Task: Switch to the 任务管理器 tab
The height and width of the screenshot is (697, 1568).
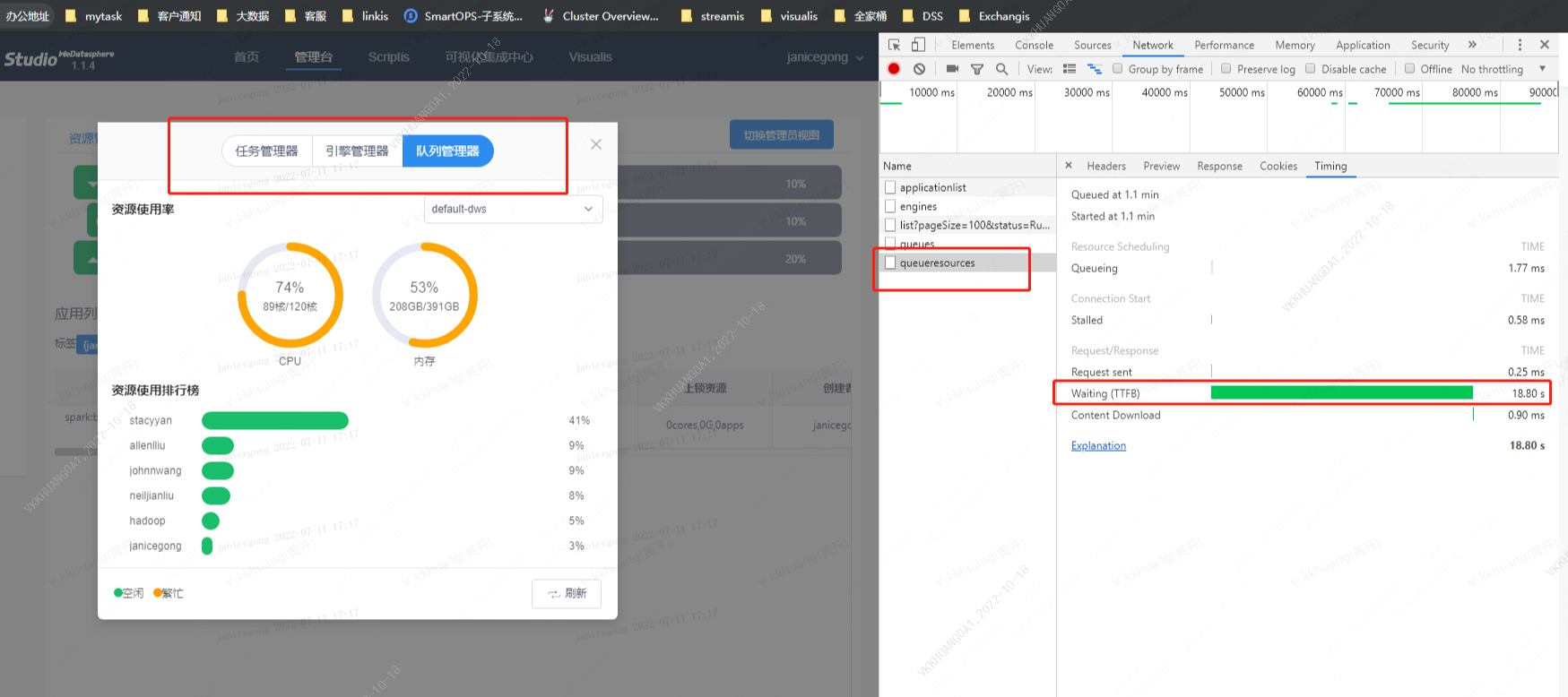Action: 267,151
